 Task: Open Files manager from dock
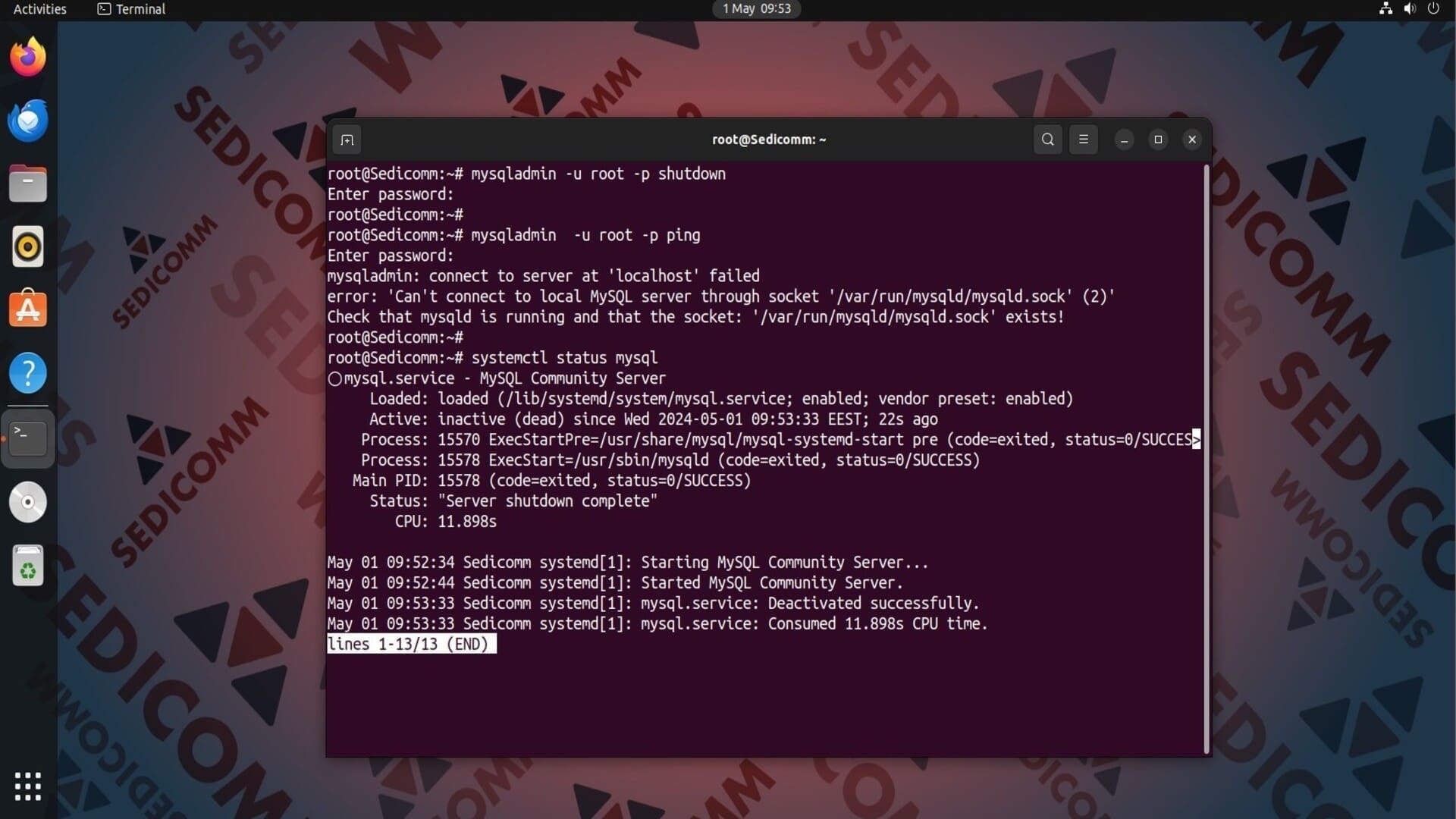coord(28,184)
